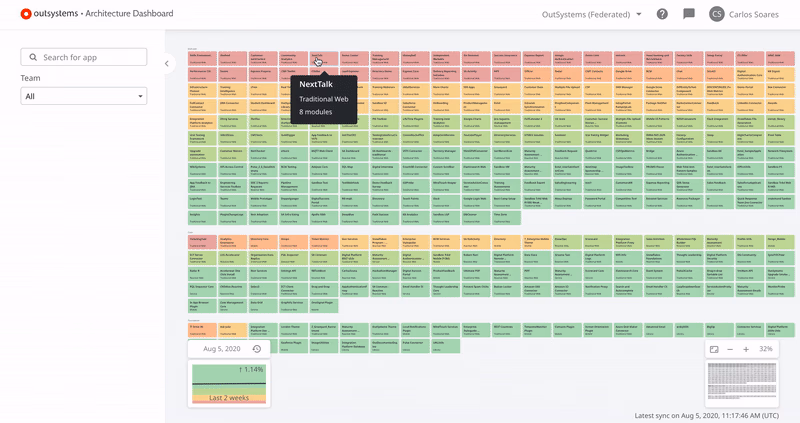Open the history clock icon beside the date
The height and width of the screenshot is (423, 800).
257,349
